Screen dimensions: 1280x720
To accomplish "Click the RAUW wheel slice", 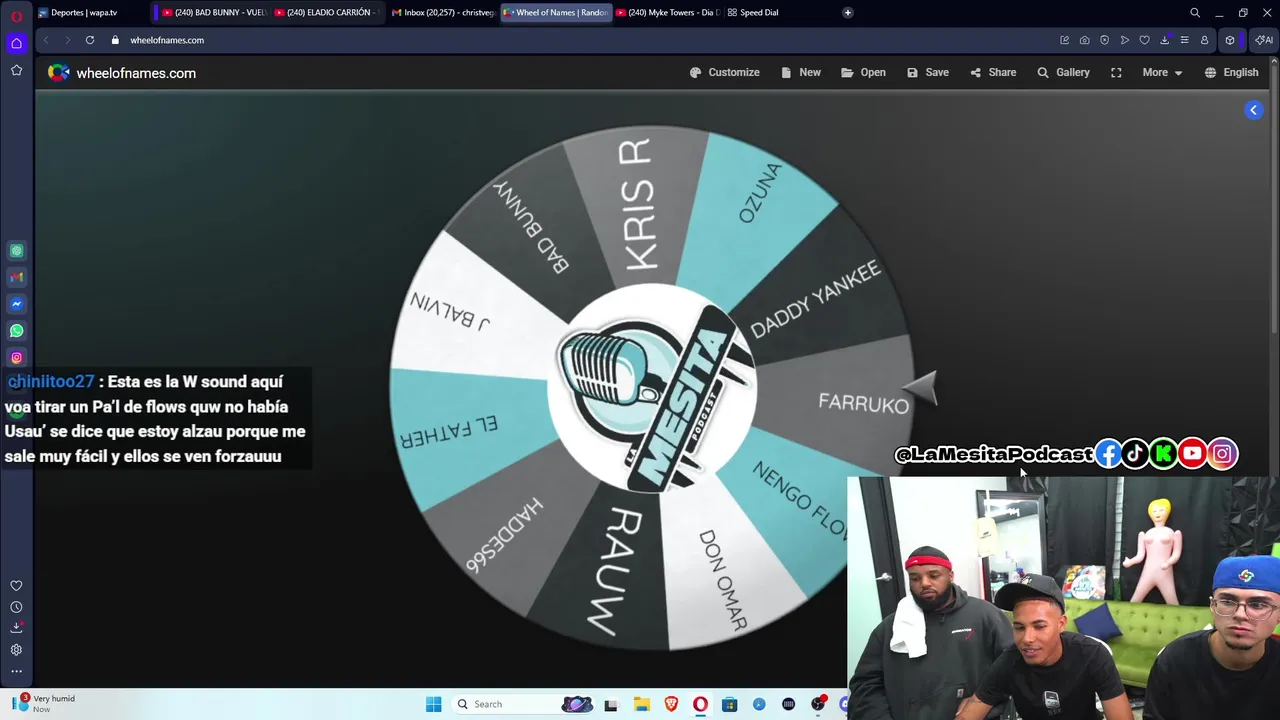I will point(612,571).
